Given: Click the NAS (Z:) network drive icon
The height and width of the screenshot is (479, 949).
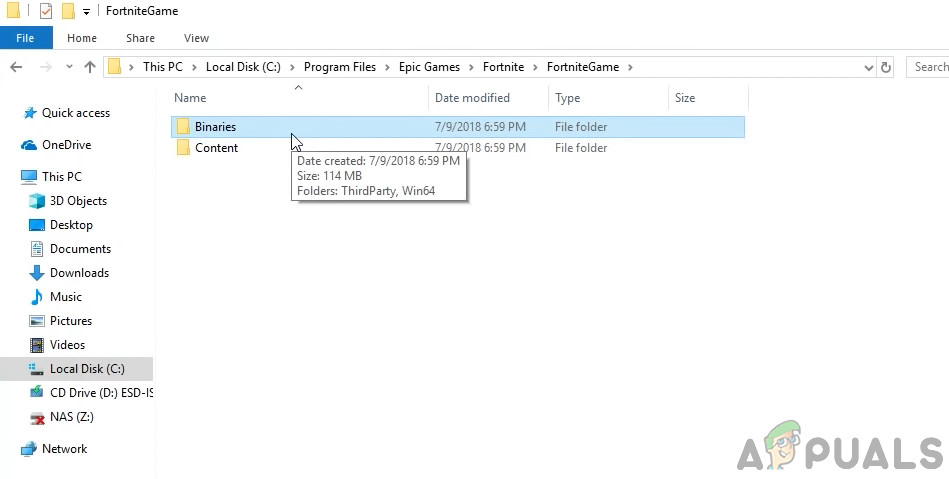Looking at the screenshot, I should click(x=37, y=417).
